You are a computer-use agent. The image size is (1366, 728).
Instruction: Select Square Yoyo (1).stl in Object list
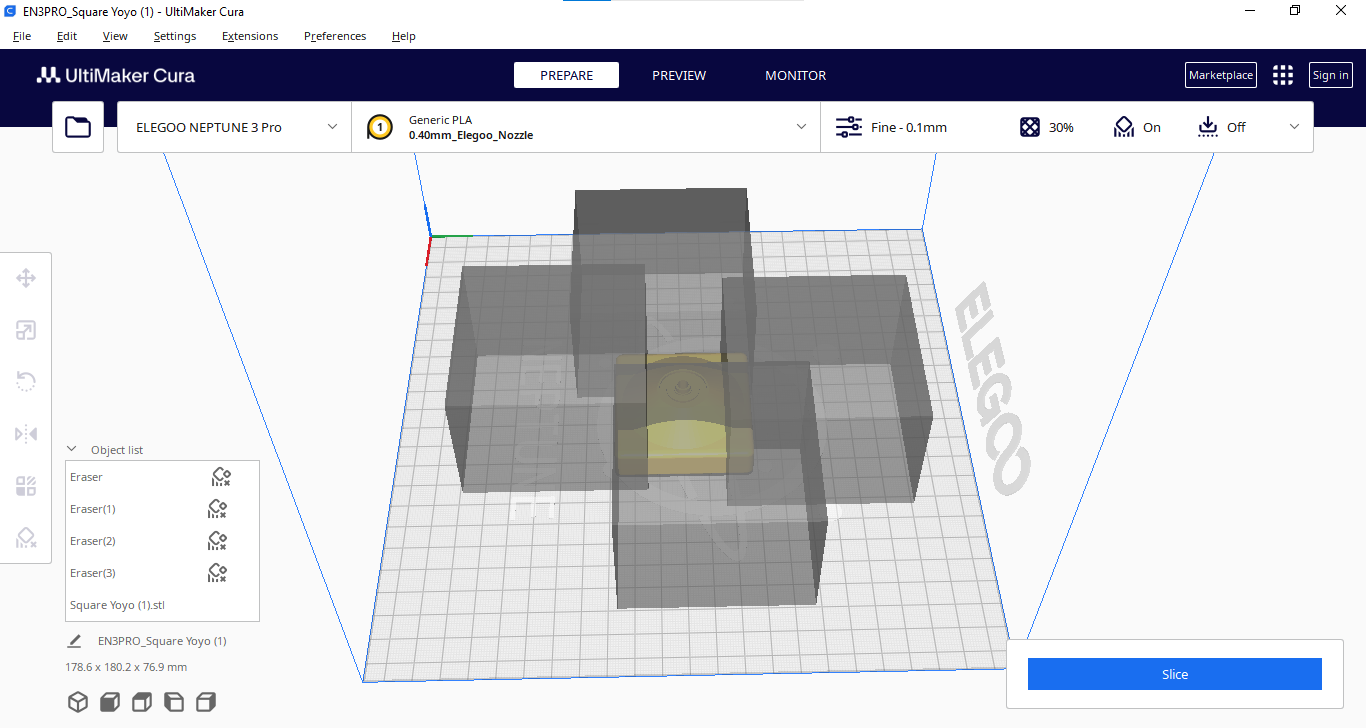pyautogui.click(x=117, y=604)
